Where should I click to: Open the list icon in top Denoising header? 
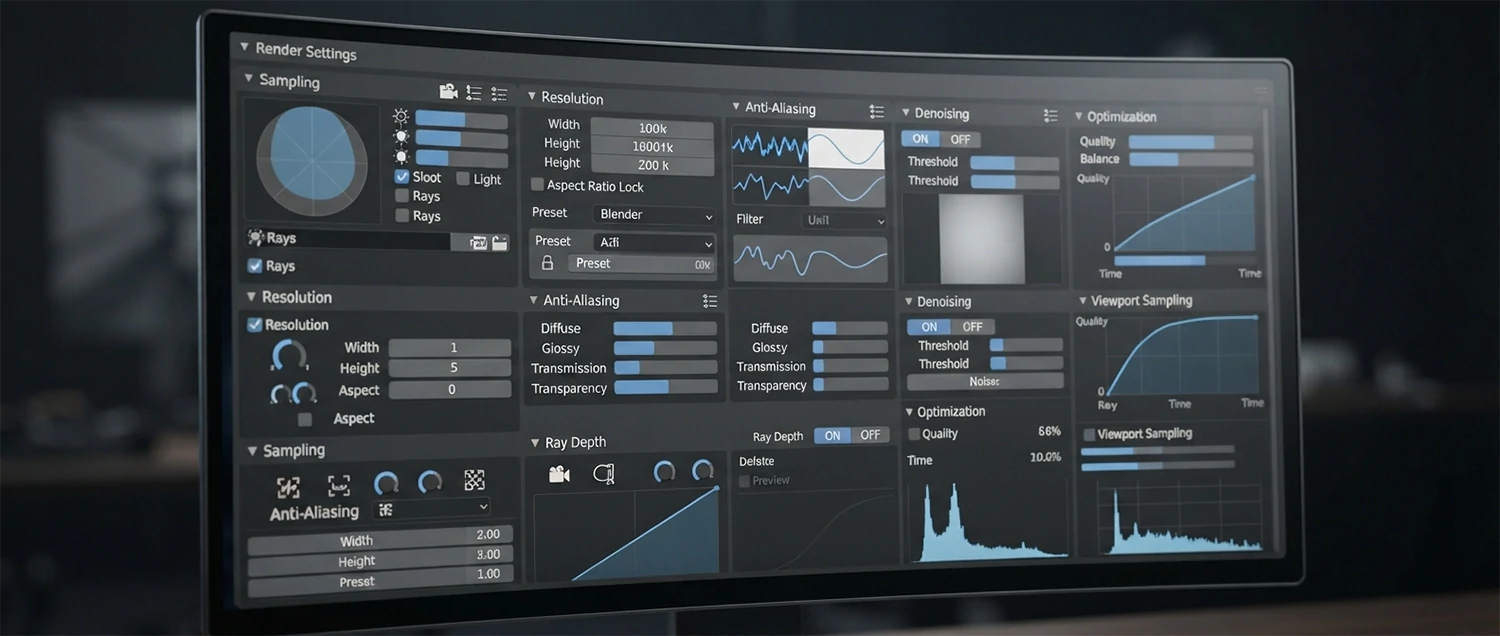point(1050,116)
